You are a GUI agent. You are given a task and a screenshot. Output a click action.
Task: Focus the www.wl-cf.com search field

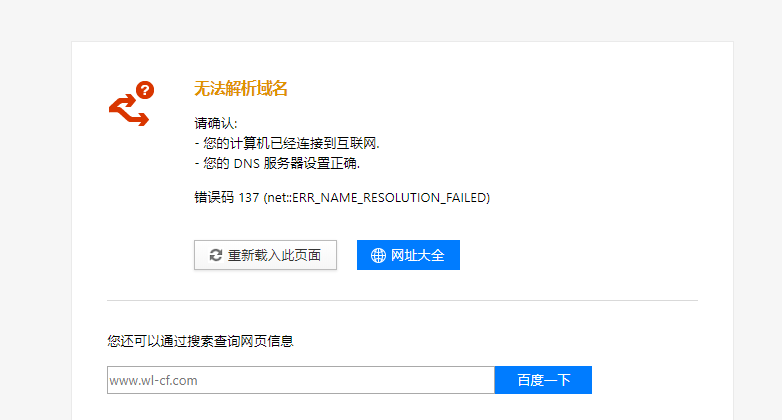pyautogui.click(x=301, y=380)
